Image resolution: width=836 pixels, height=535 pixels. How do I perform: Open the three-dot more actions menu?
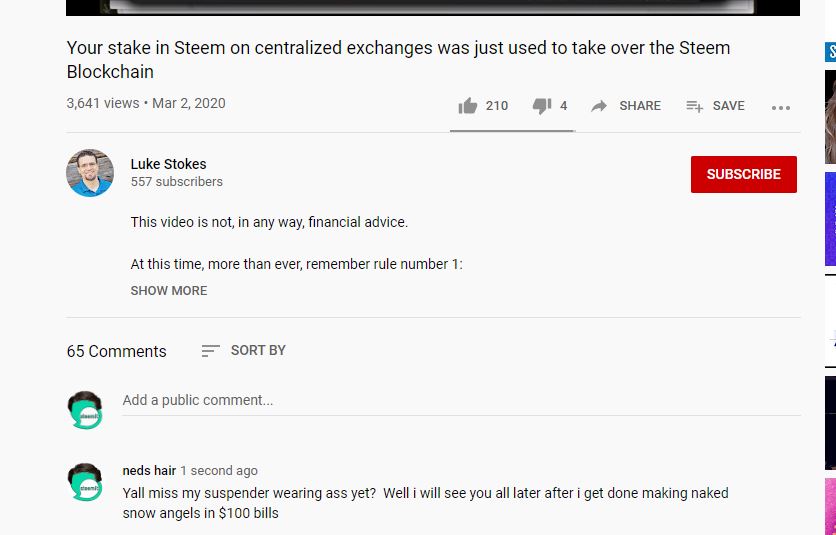pos(781,108)
